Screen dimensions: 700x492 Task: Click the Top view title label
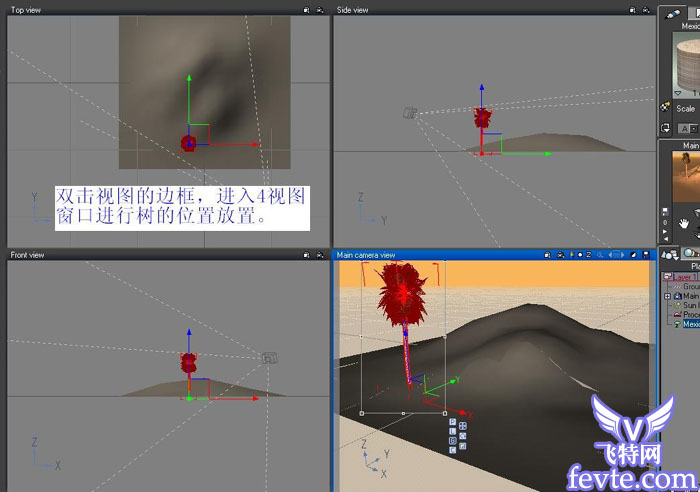[25, 10]
